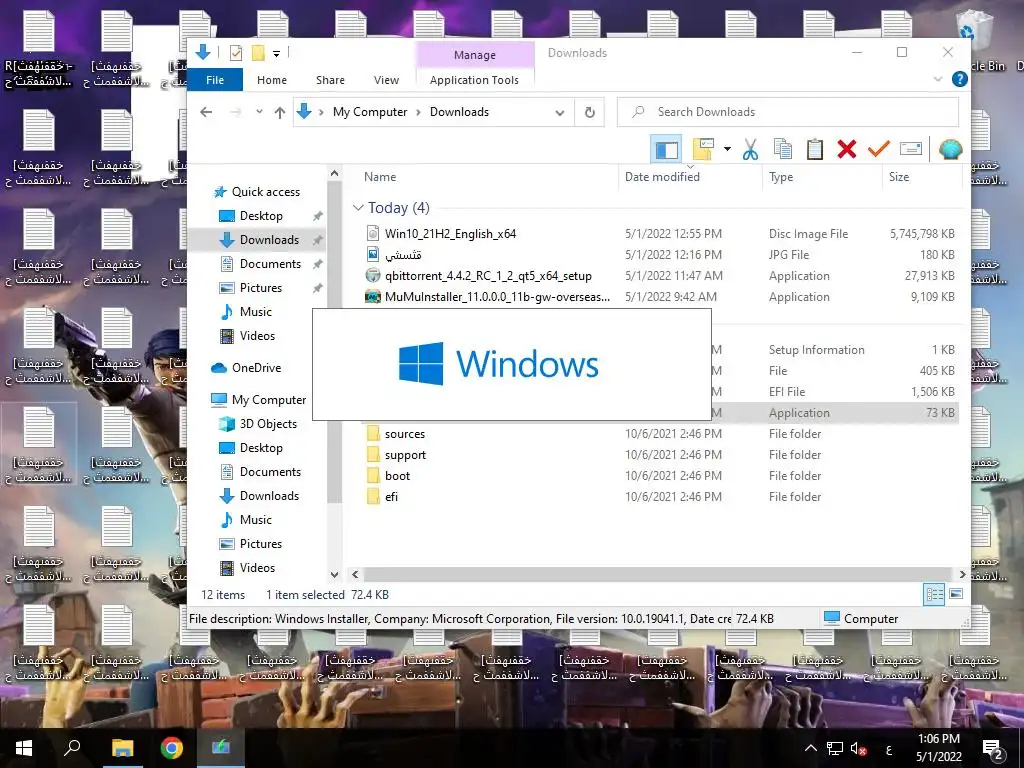Open the Folder Options toolbar icon
The height and width of the screenshot is (768, 1024).
pos(703,150)
